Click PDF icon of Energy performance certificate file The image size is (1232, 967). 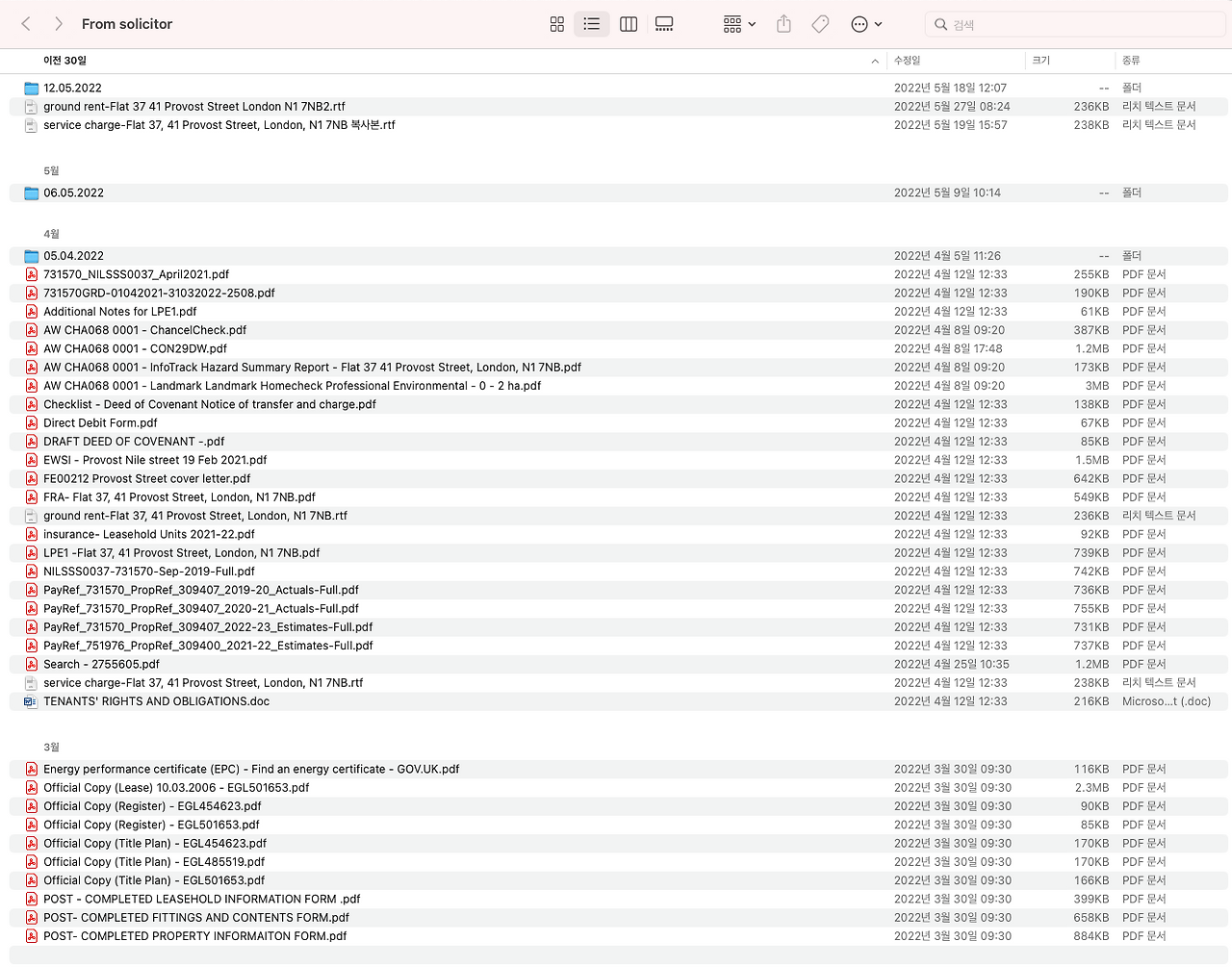(32, 769)
